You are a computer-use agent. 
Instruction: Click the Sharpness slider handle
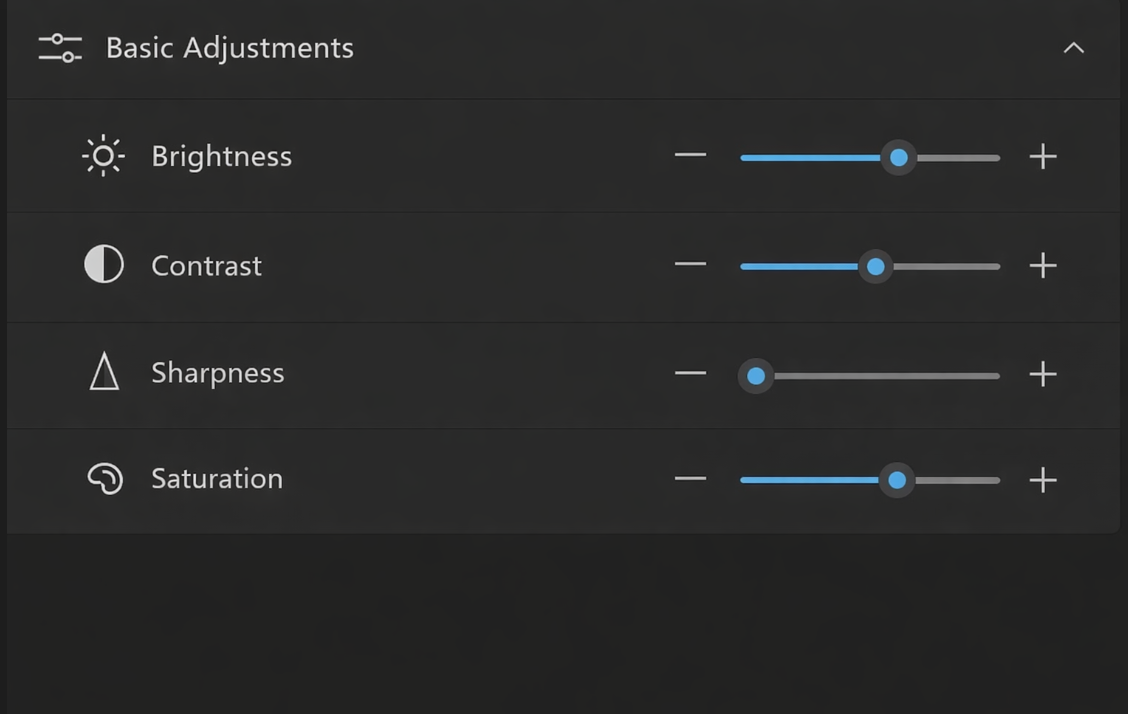pos(756,376)
